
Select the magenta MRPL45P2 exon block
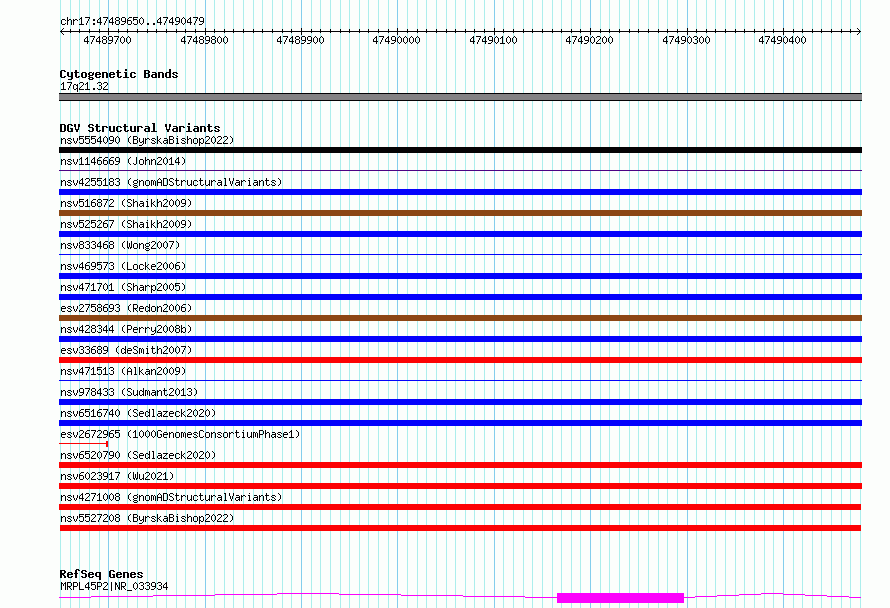pos(620,598)
